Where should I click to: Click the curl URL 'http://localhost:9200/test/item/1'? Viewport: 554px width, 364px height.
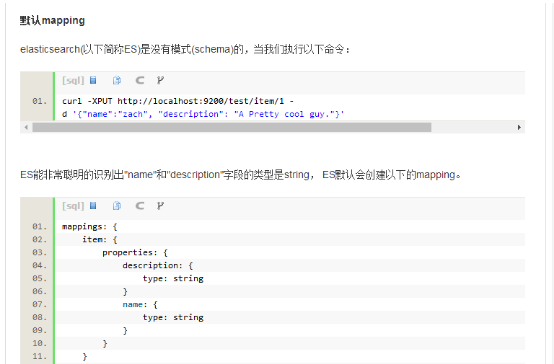click(x=201, y=101)
